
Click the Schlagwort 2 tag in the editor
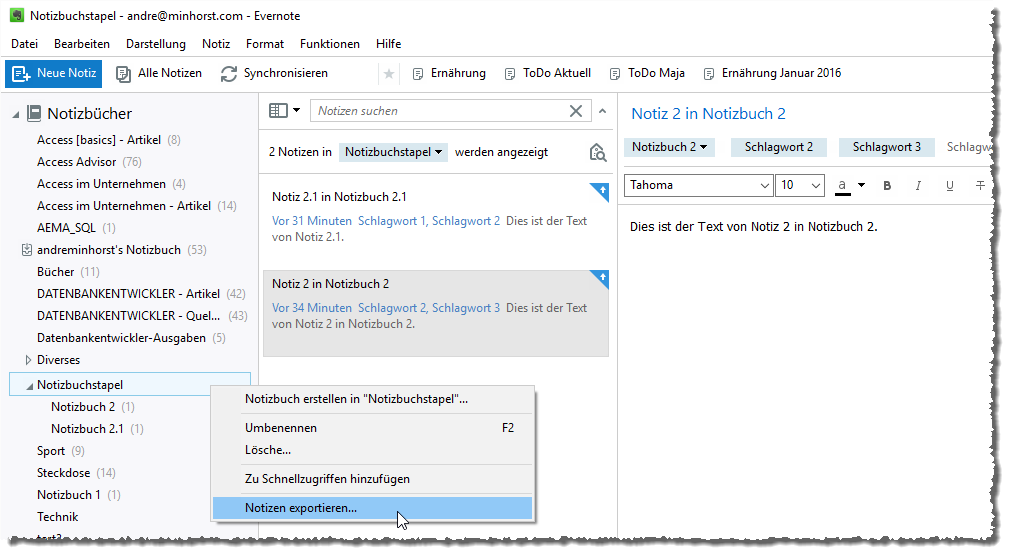coord(778,147)
